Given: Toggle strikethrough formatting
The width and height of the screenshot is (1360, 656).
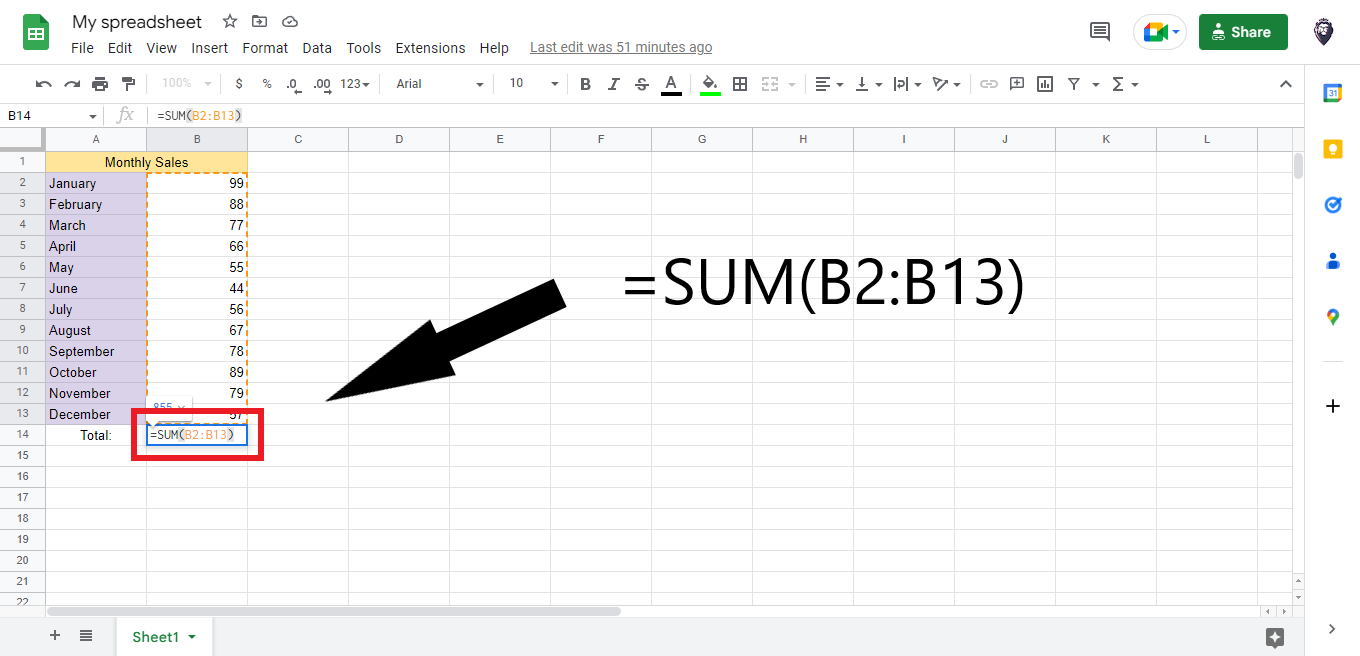Looking at the screenshot, I should click(641, 84).
